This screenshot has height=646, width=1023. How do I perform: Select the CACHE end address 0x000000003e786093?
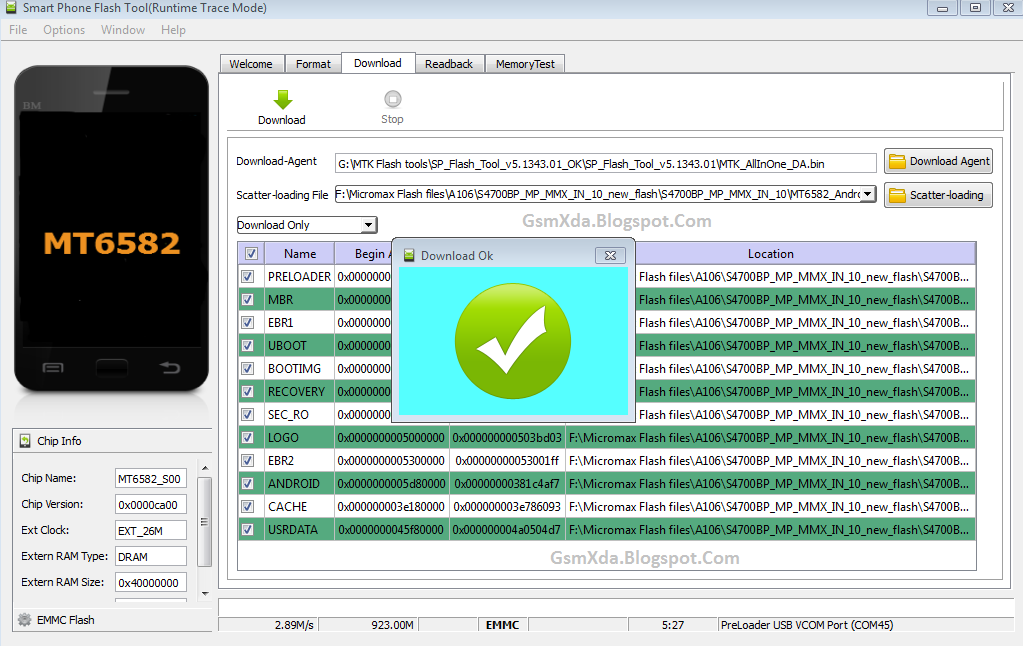(507, 507)
